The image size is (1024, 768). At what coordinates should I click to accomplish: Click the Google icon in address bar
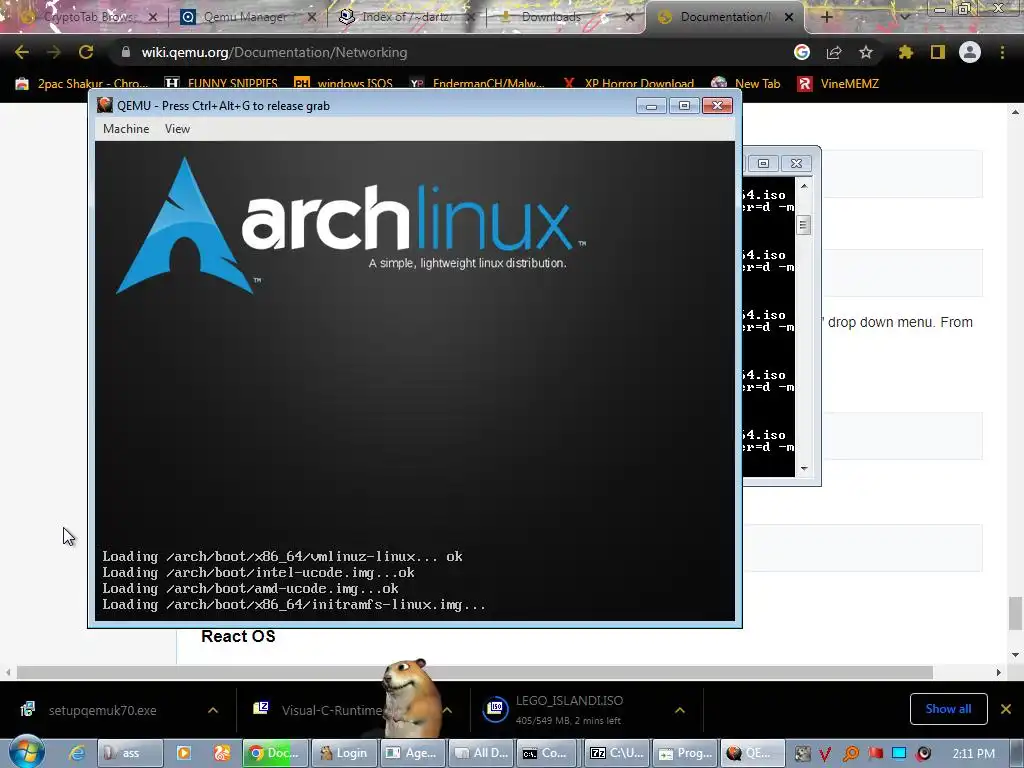pos(802,52)
